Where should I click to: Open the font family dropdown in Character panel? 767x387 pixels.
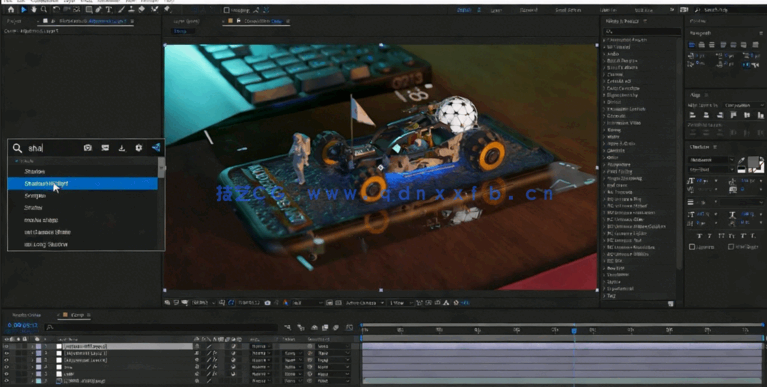(711, 160)
